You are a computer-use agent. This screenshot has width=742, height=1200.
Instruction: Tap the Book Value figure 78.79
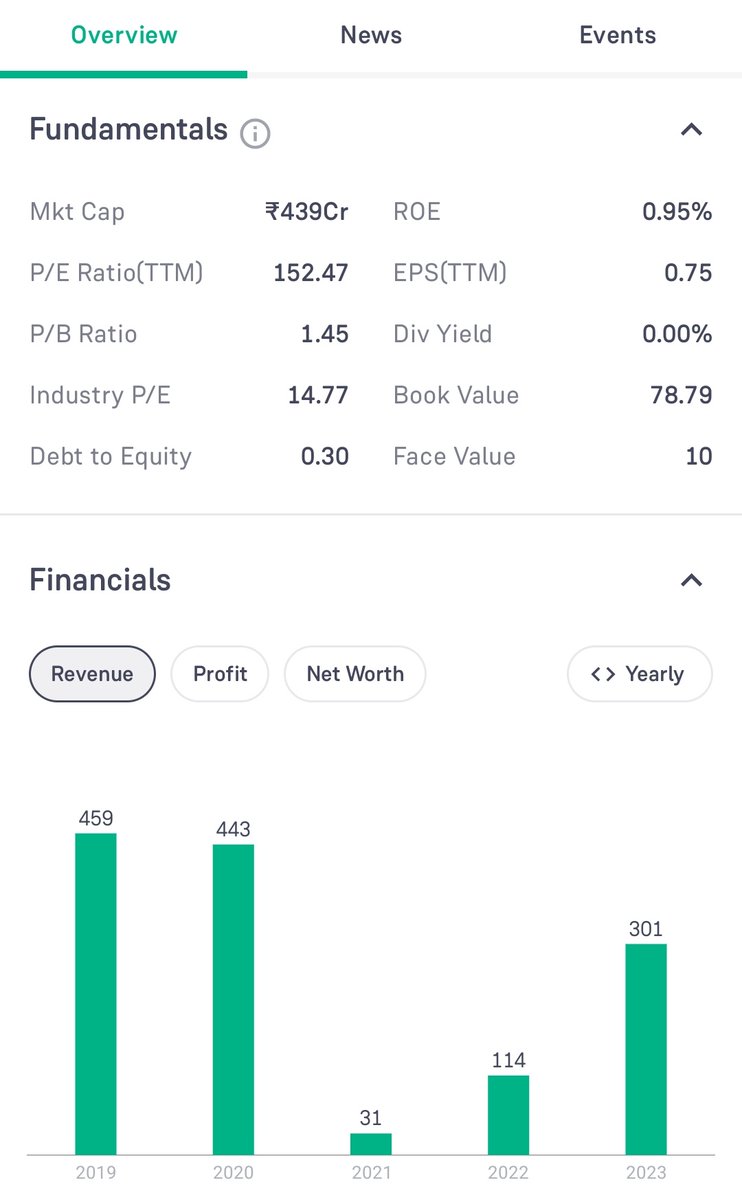(681, 395)
